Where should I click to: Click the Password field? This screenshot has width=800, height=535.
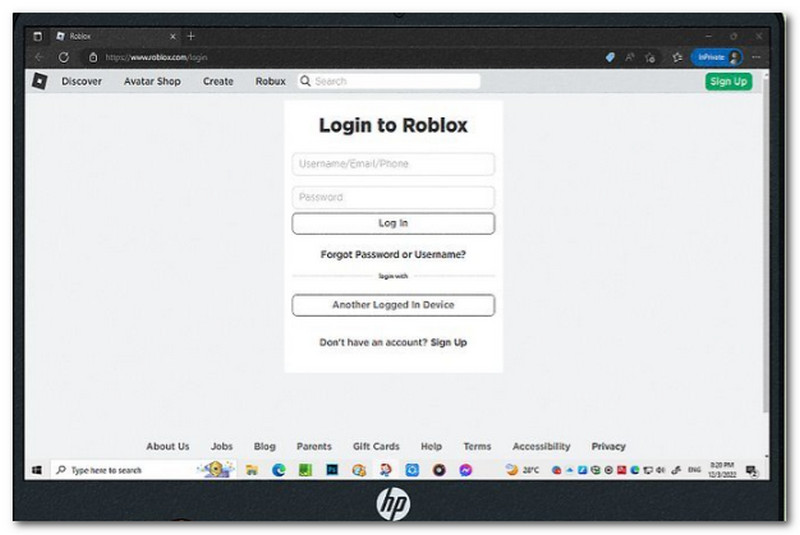[x=393, y=197]
